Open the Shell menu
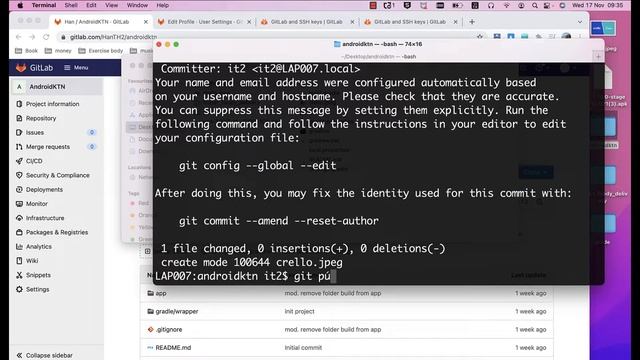Image resolution: width=640 pixels, height=360 pixels. coord(71,5)
